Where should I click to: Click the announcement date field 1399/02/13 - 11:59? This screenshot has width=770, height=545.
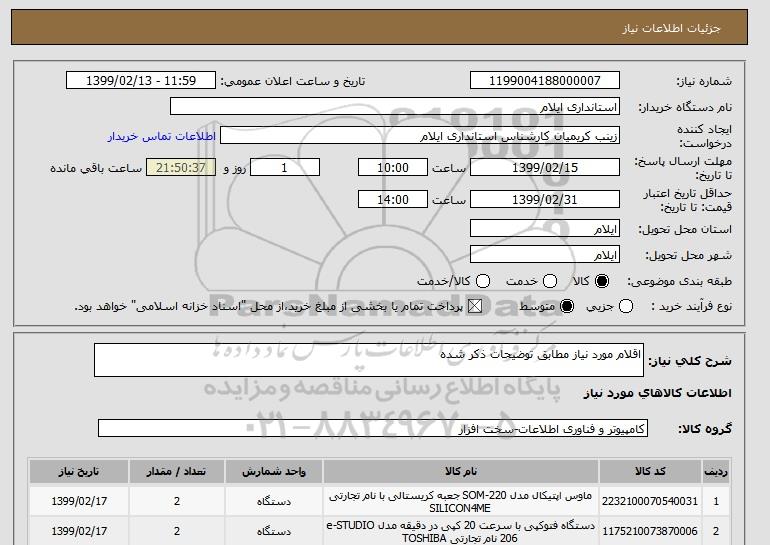141,81
